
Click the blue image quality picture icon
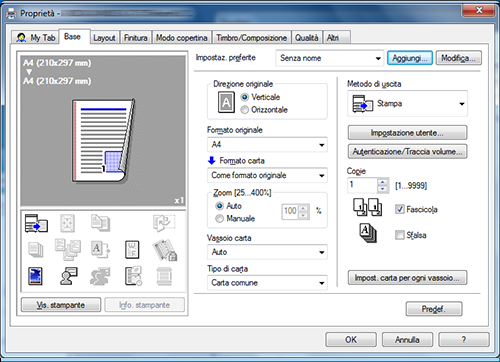click(35, 276)
